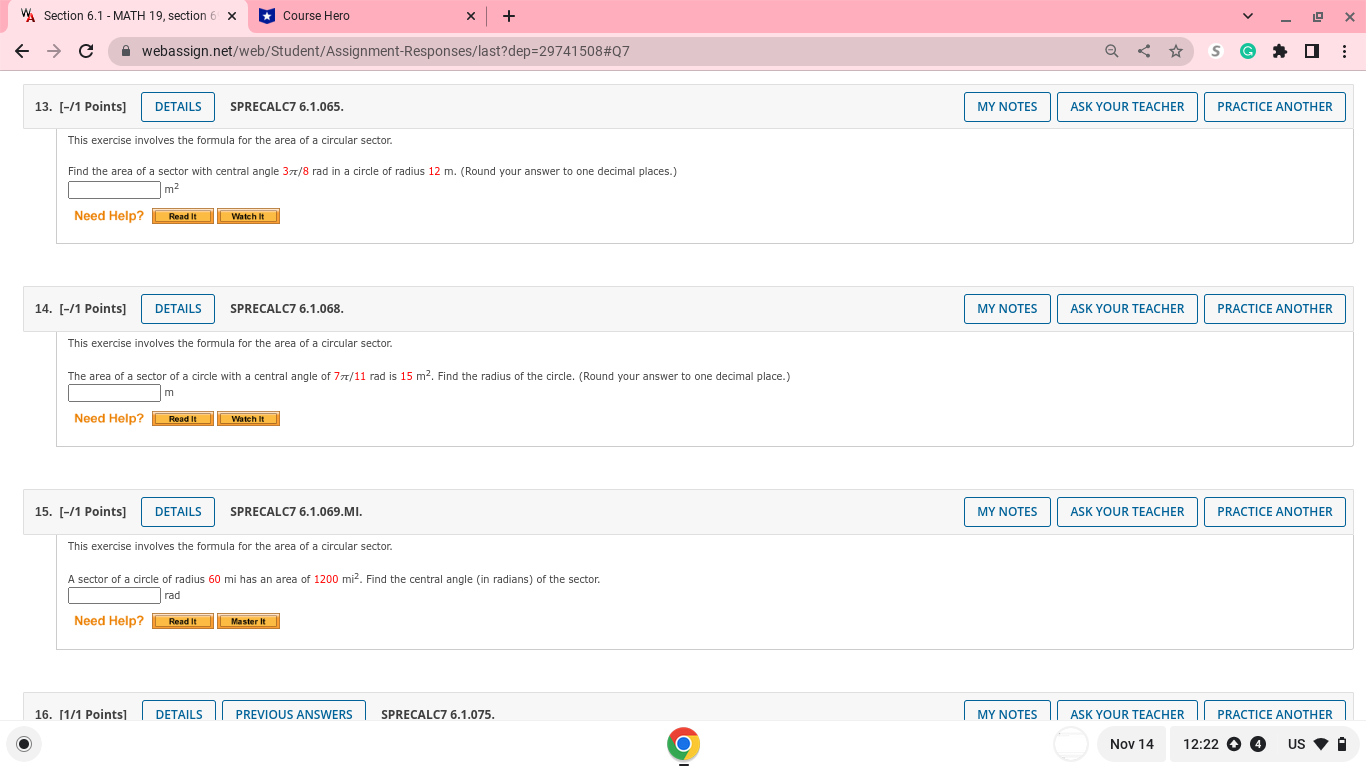Open Extensions puzzle menu
The image size is (1366, 768).
tap(1280, 51)
